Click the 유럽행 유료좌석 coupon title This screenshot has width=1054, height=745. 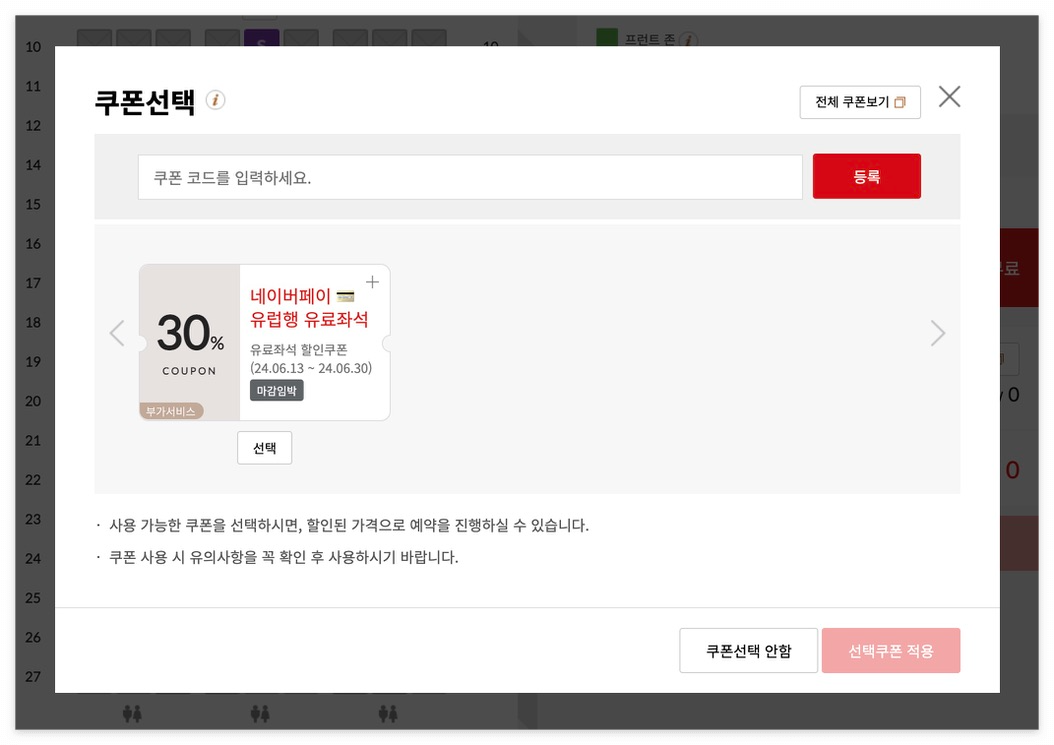(309, 319)
